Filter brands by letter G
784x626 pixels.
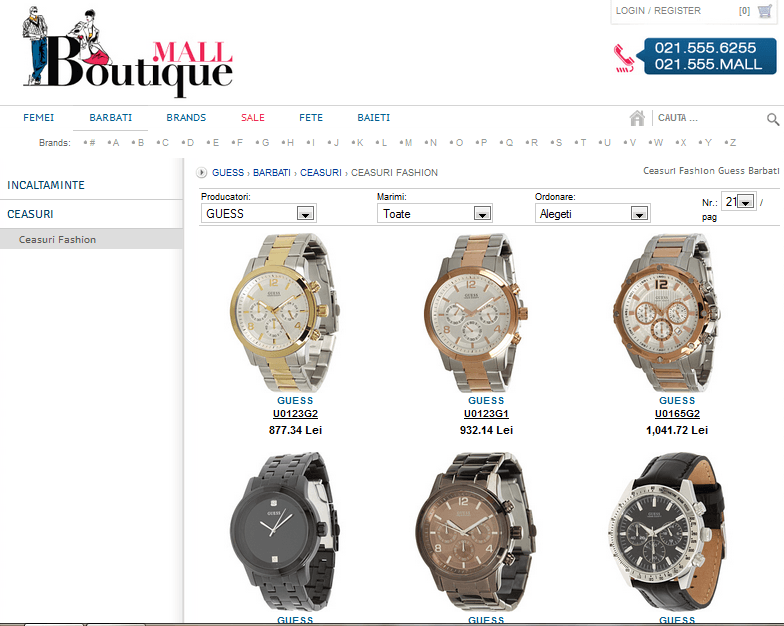coord(265,143)
